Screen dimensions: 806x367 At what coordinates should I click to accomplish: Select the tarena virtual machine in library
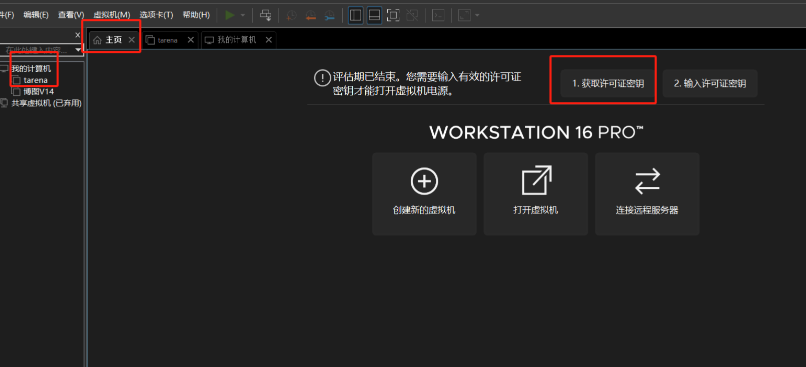point(35,80)
